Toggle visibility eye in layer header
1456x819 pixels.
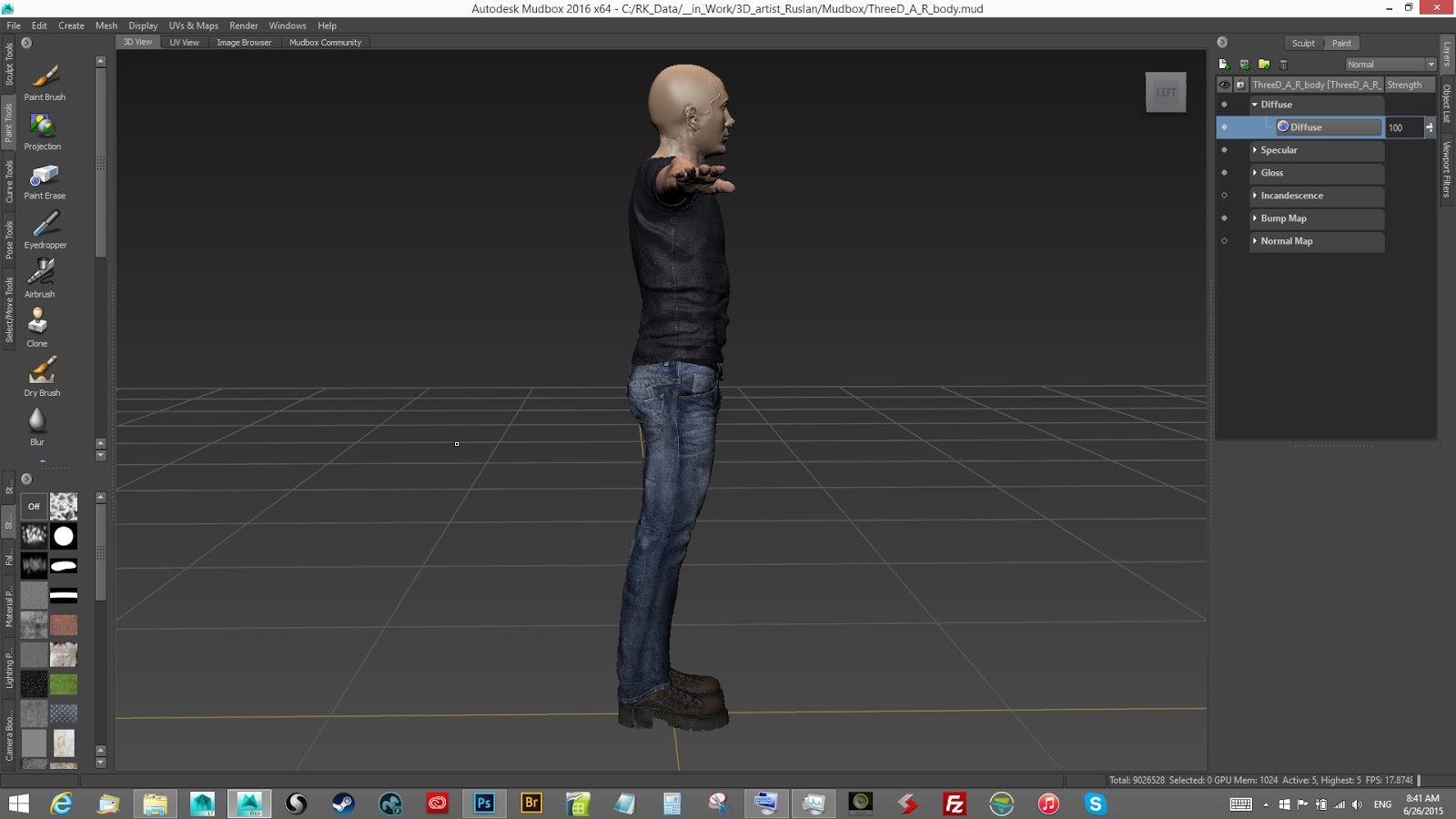tap(1224, 85)
